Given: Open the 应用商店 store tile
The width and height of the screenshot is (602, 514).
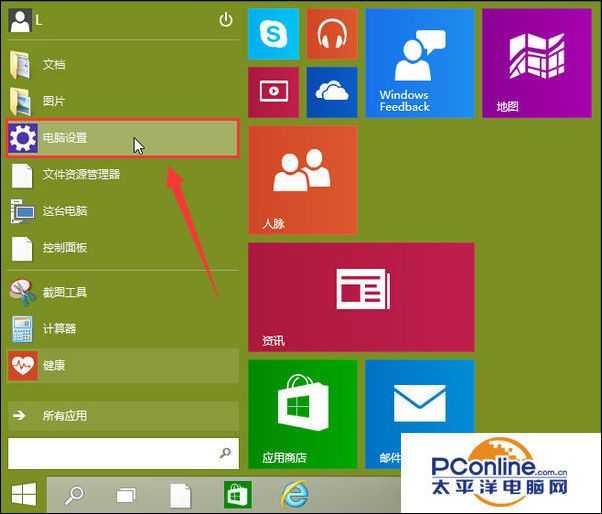Looking at the screenshot, I should (x=303, y=414).
